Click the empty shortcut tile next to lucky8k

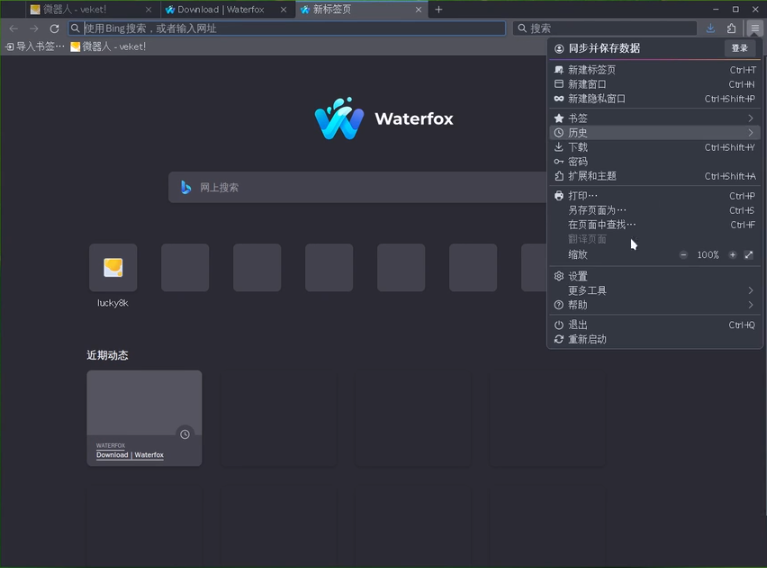[x=185, y=268]
